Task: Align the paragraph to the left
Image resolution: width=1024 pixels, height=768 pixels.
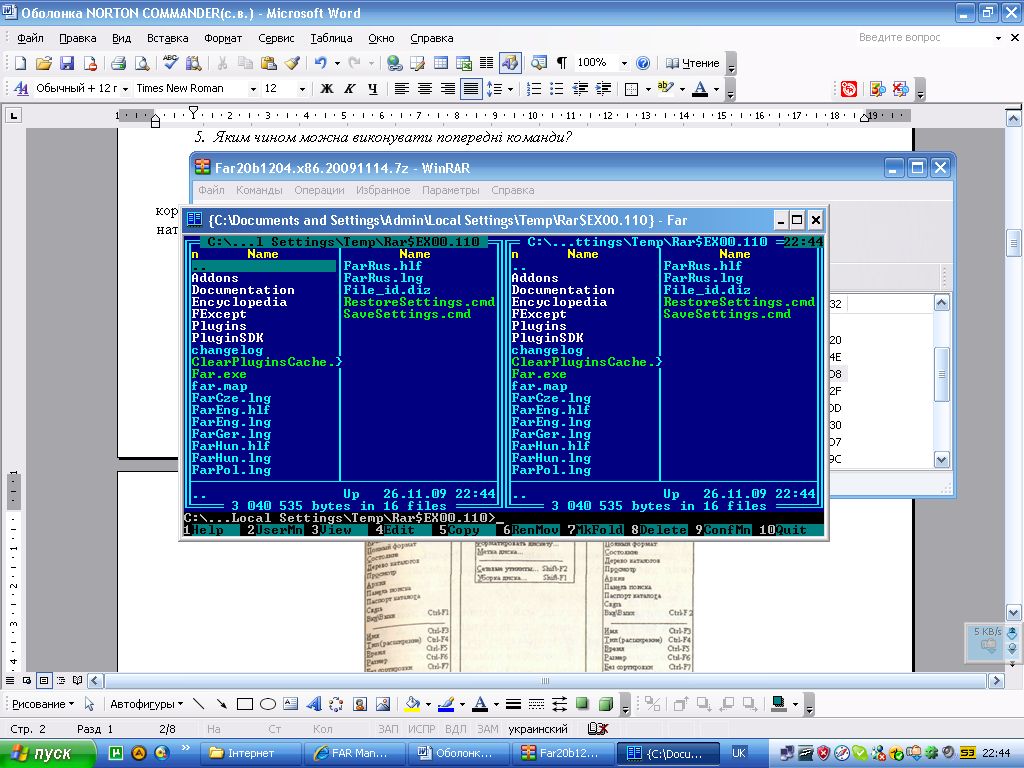Action: coord(402,88)
